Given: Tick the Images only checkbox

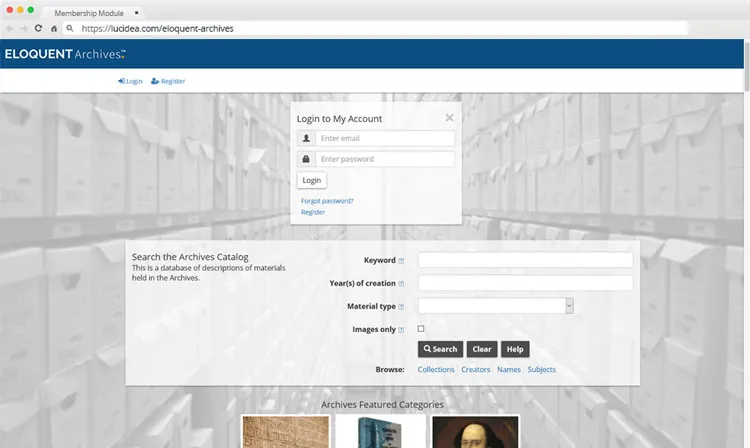Looking at the screenshot, I should (421, 328).
